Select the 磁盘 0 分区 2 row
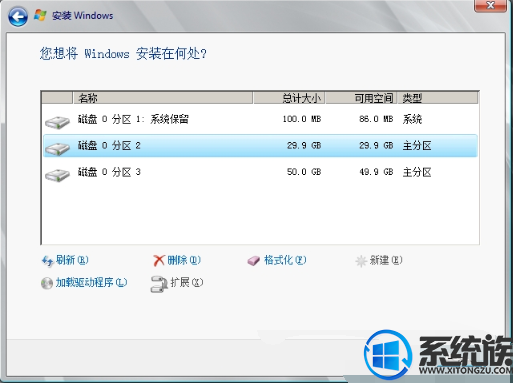Viewport: 513px width, 383px height. (260, 146)
